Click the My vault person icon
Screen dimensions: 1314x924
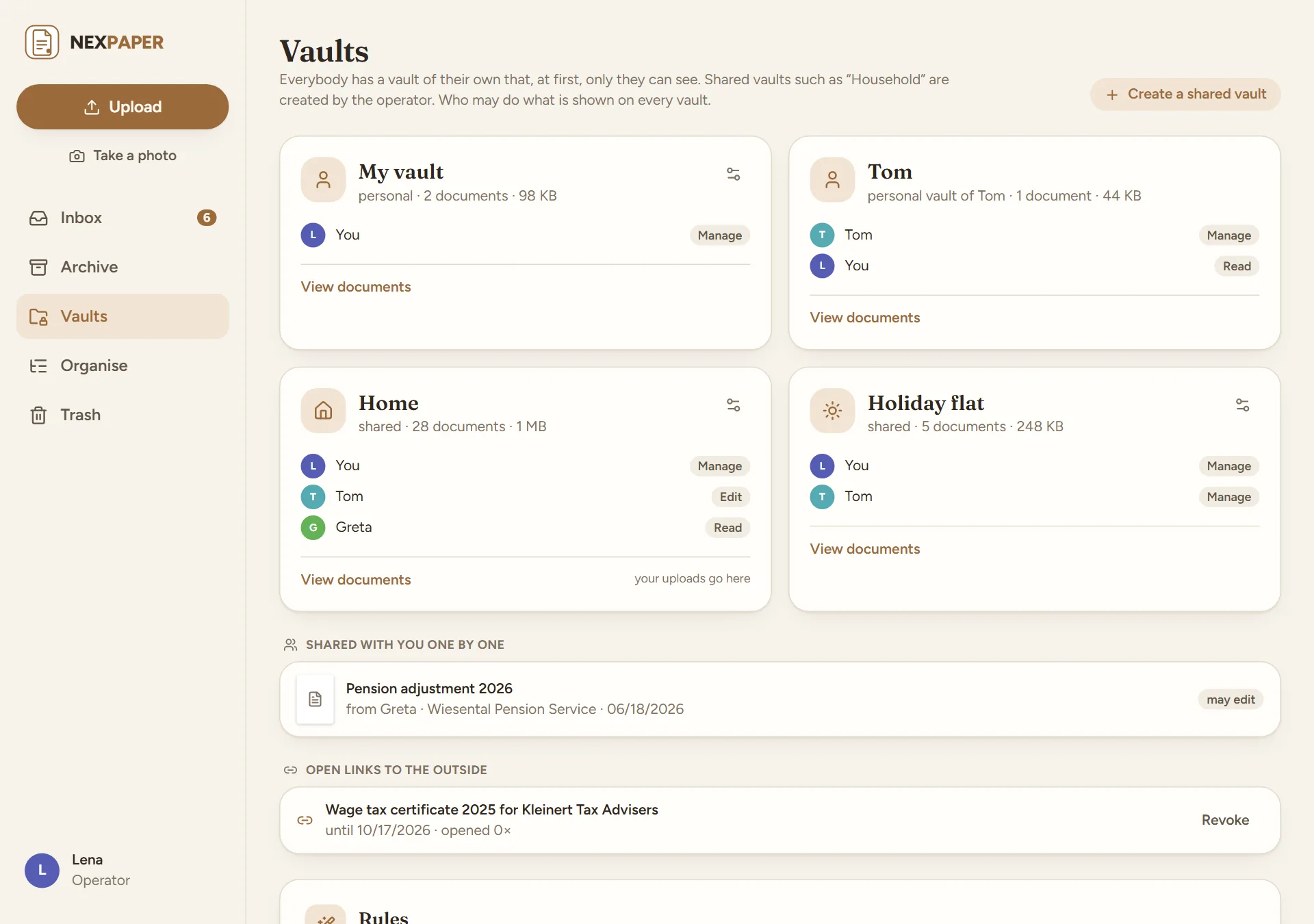(323, 180)
